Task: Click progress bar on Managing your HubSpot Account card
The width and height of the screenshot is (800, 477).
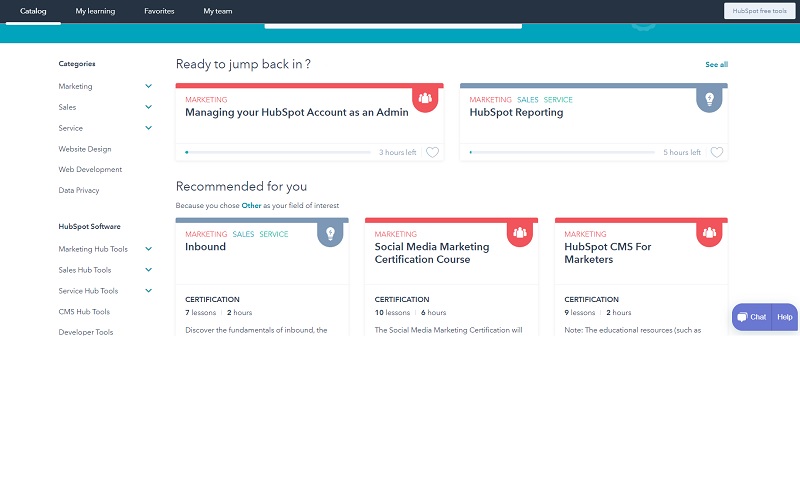Action: tap(278, 152)
